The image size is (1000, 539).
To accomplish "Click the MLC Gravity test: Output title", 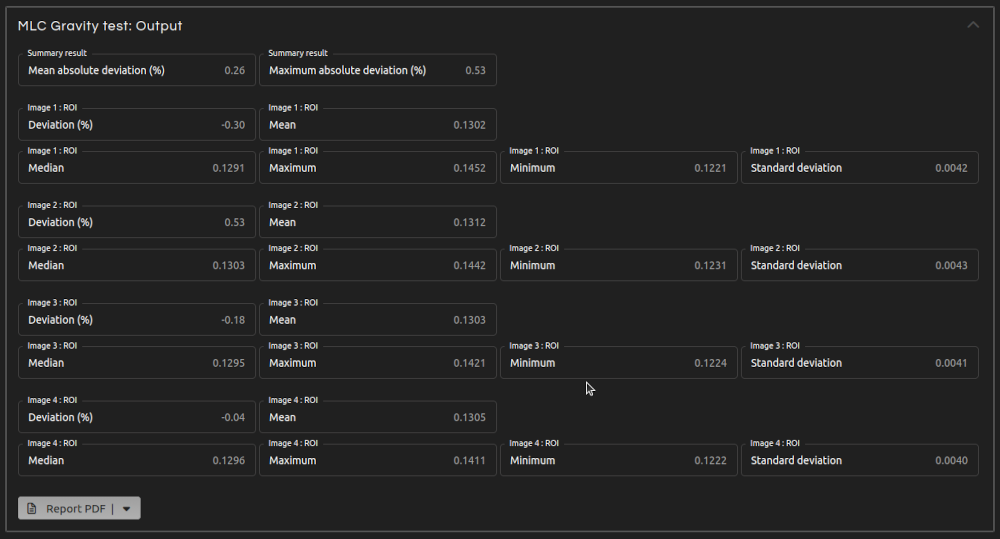I will [x=100, y=26].
